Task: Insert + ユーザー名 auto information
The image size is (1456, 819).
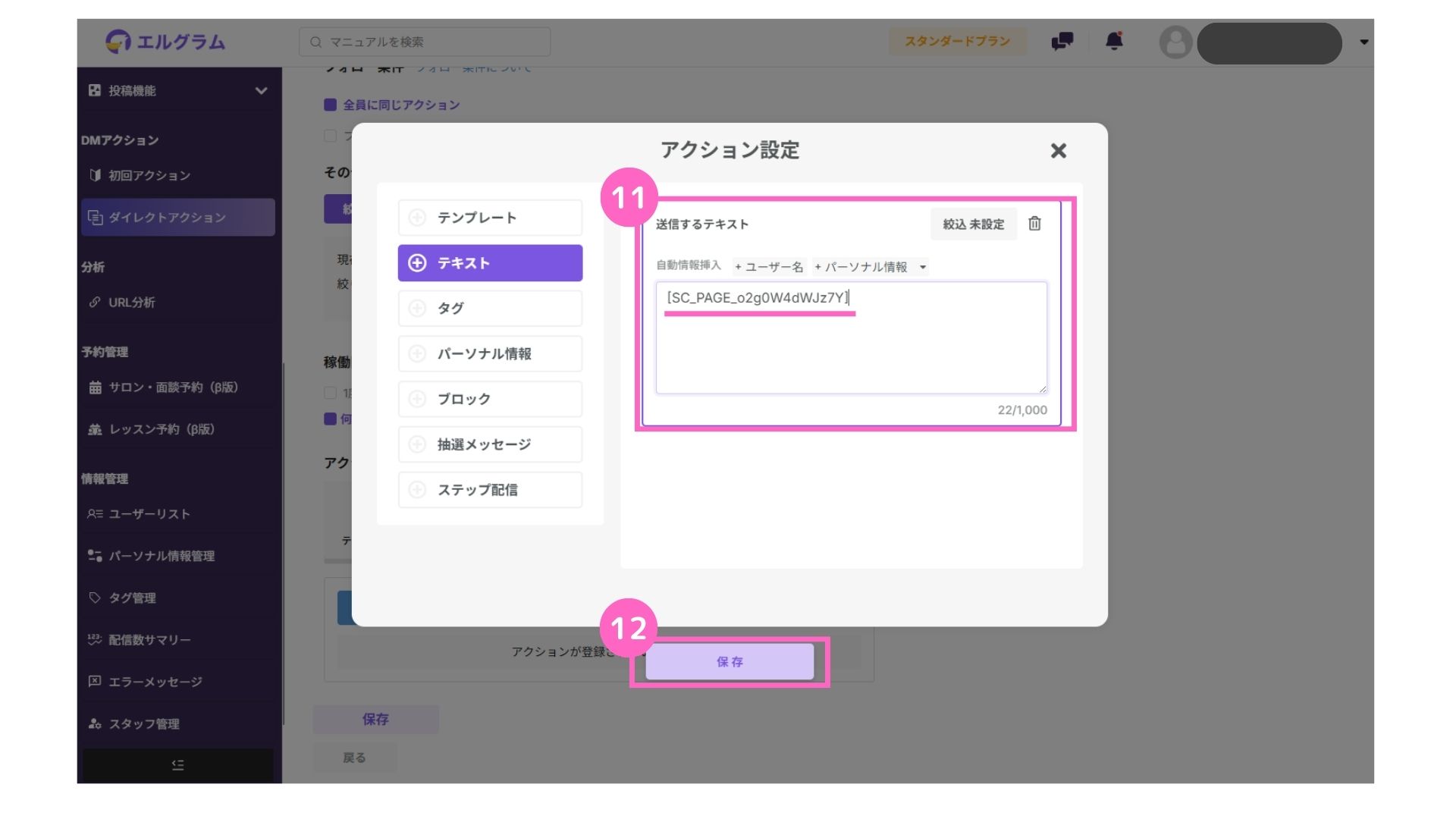Action: [x=769, y=267]
